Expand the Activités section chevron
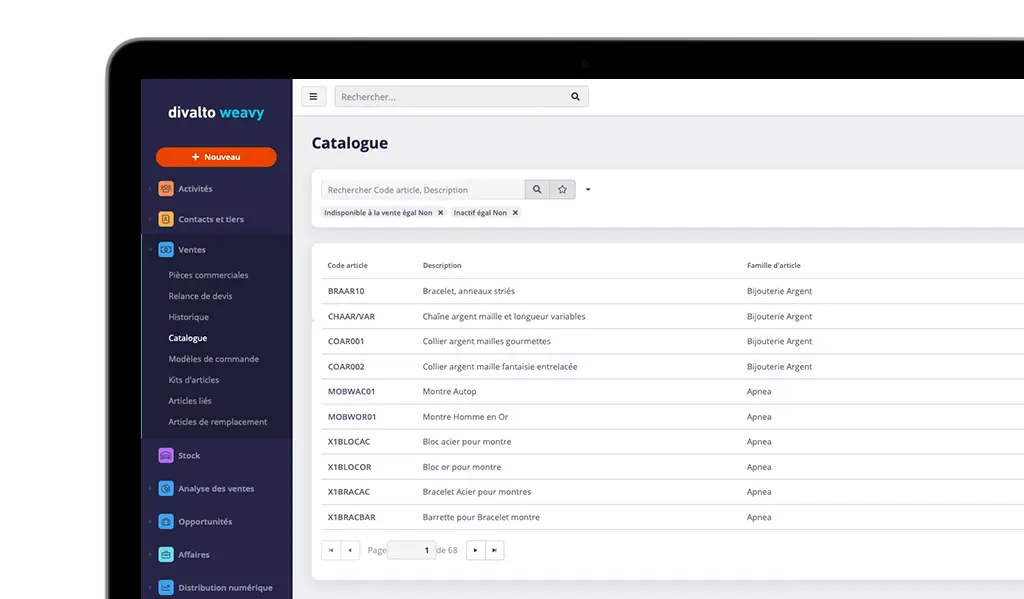The image size is (1024, 599). (x=150, y=189)
